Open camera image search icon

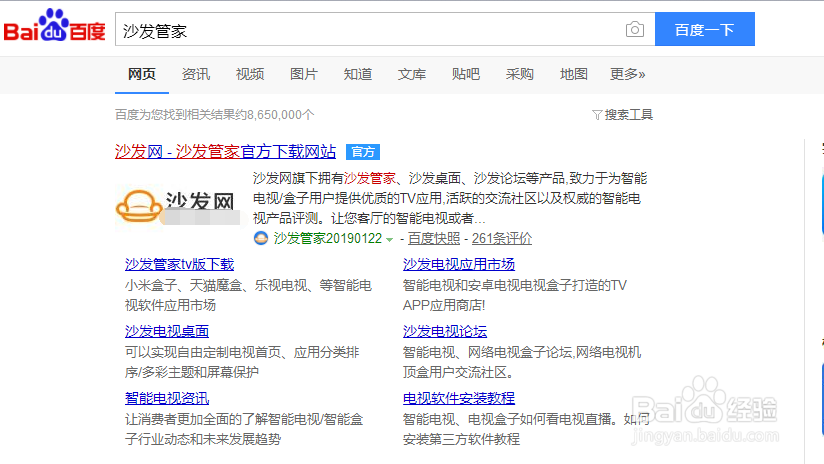point(635,29)
